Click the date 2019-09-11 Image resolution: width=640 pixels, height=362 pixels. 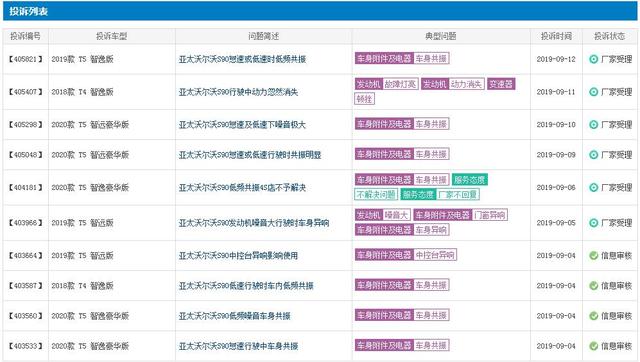(x=556, y=92)
